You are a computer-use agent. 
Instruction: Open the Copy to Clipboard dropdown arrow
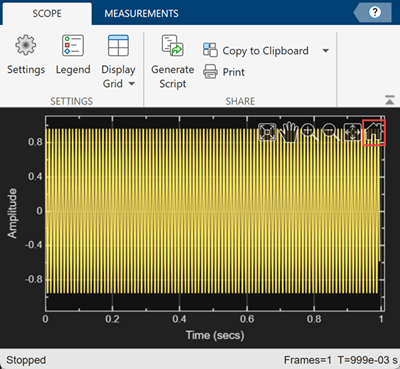click(326, 51)
